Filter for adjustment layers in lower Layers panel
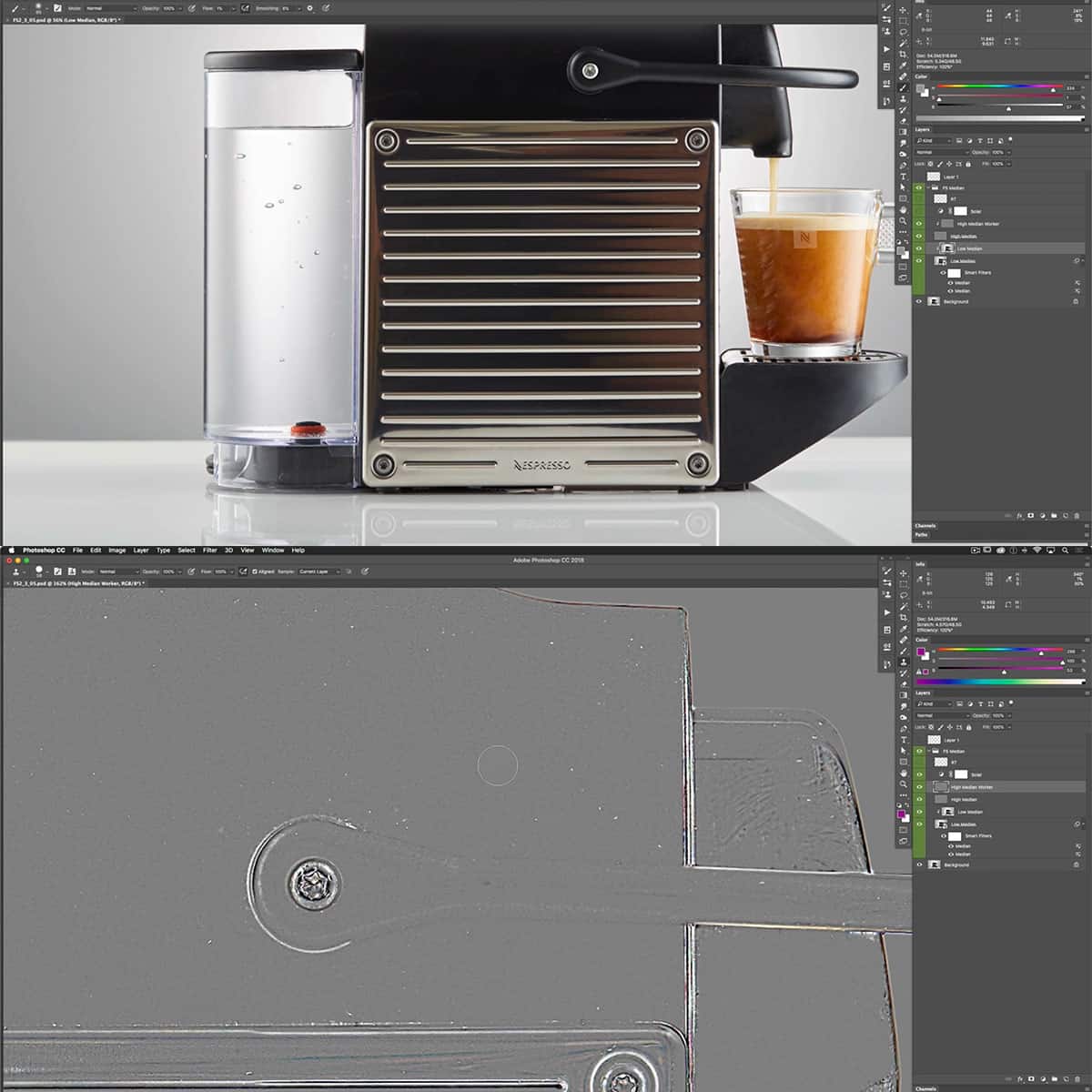Image resolution: width=1092 pixels, height=1092 pixels. point(970,703)
